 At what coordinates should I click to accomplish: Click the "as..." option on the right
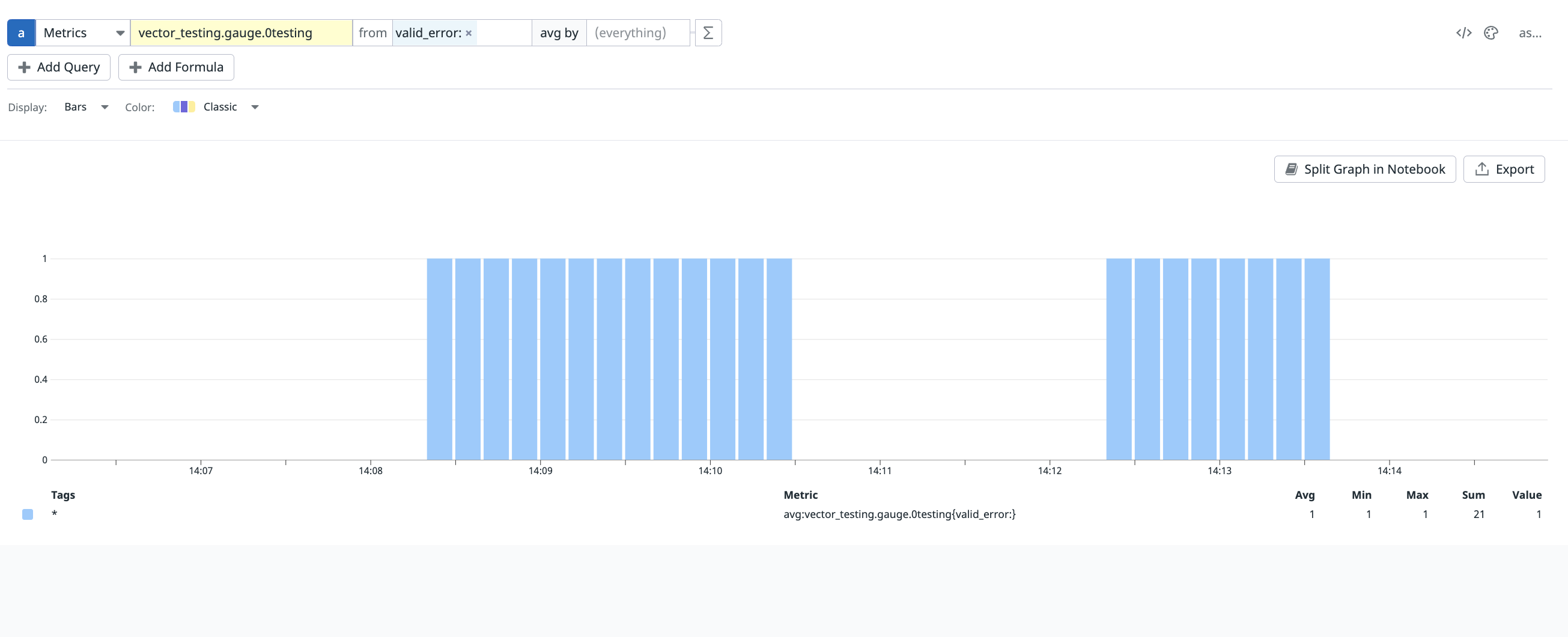(1531, 32)
